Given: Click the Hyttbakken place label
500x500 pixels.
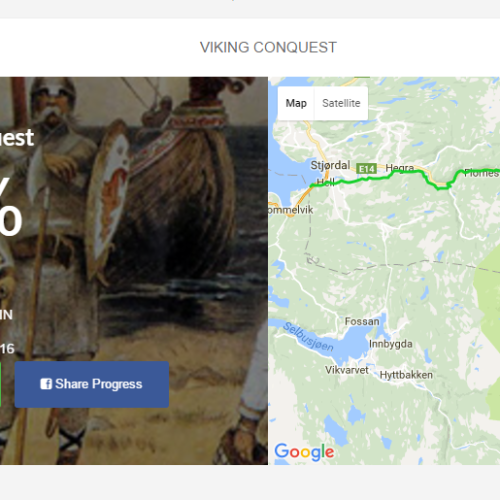Looking at the screenshot, I should pyautogui.click(x=406, y=375).
